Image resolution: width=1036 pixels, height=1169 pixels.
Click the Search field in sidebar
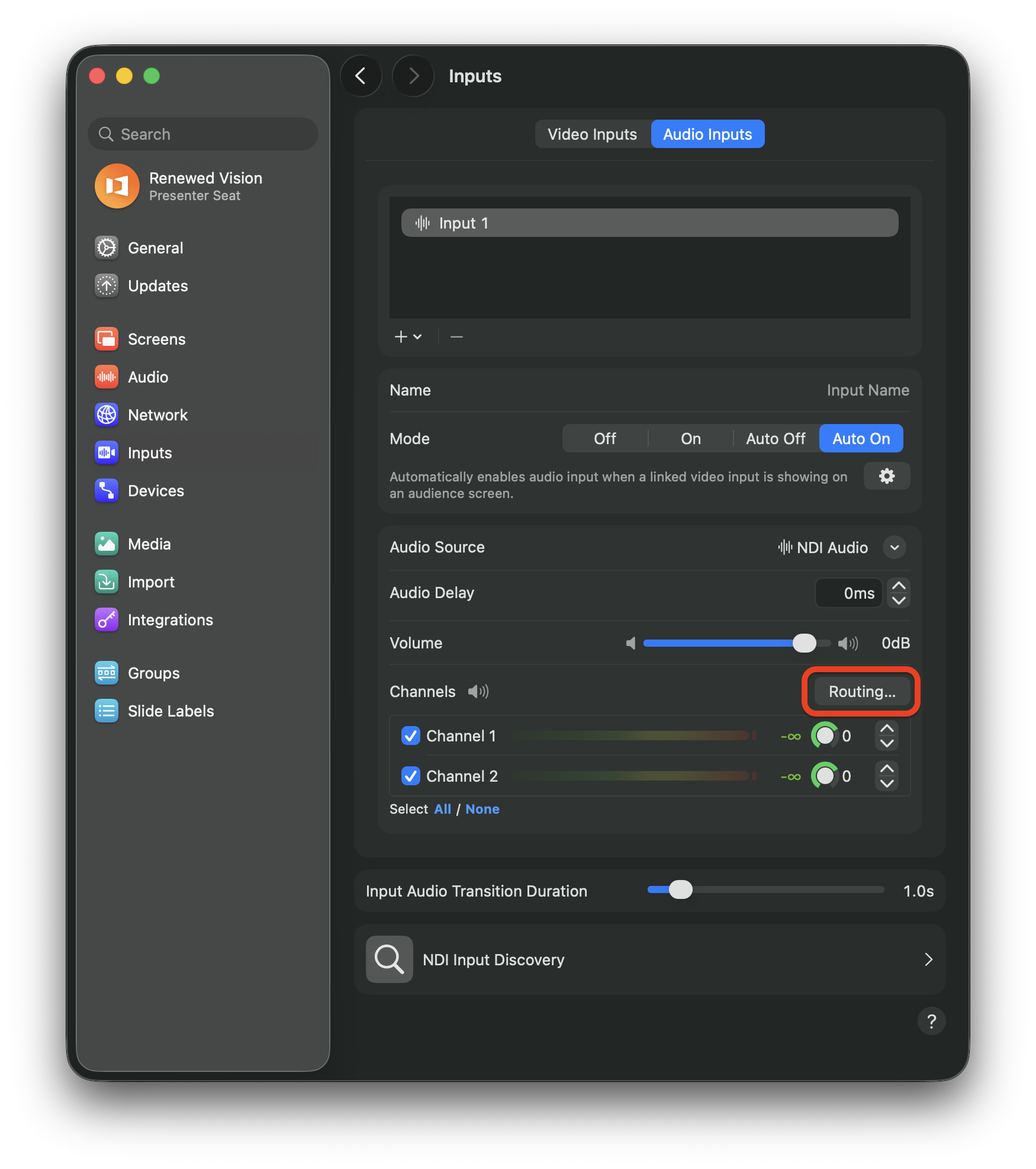203,134
